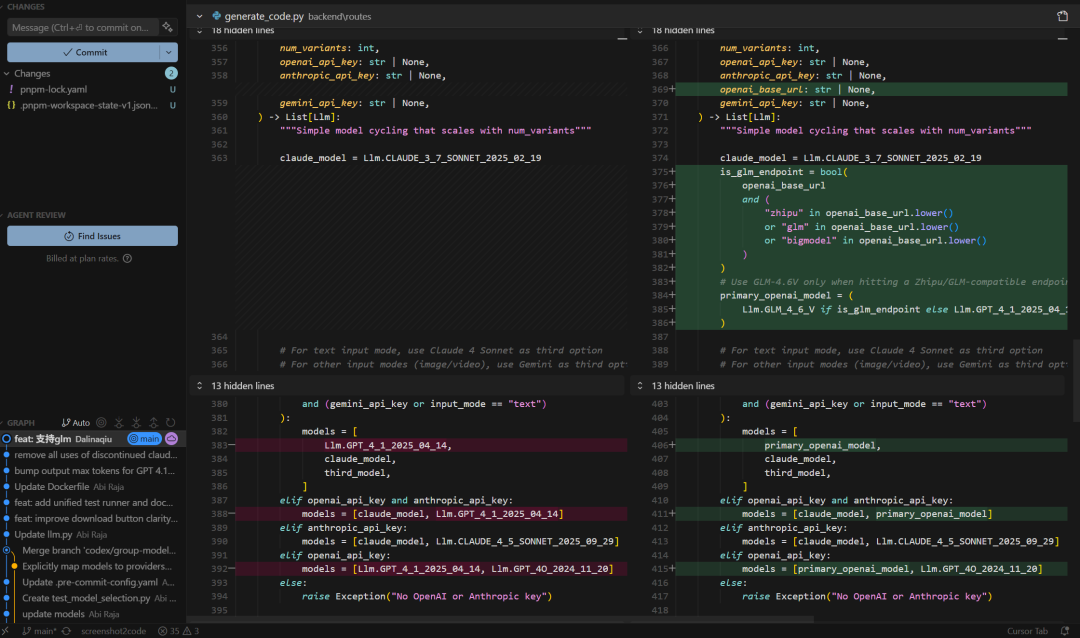Click the main branch badge in graph
The height and width of the screenshot is (638, 1080).
[x=144, y=439]
